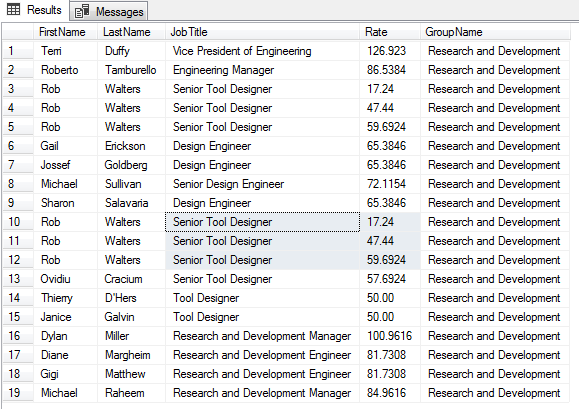Click the Tamburello last name cell

131,70
